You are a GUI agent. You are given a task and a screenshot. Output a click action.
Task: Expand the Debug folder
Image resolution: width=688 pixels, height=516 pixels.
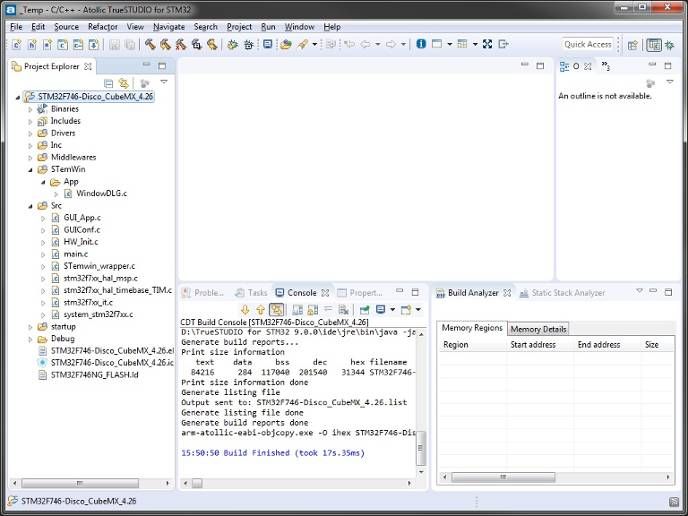30,339
